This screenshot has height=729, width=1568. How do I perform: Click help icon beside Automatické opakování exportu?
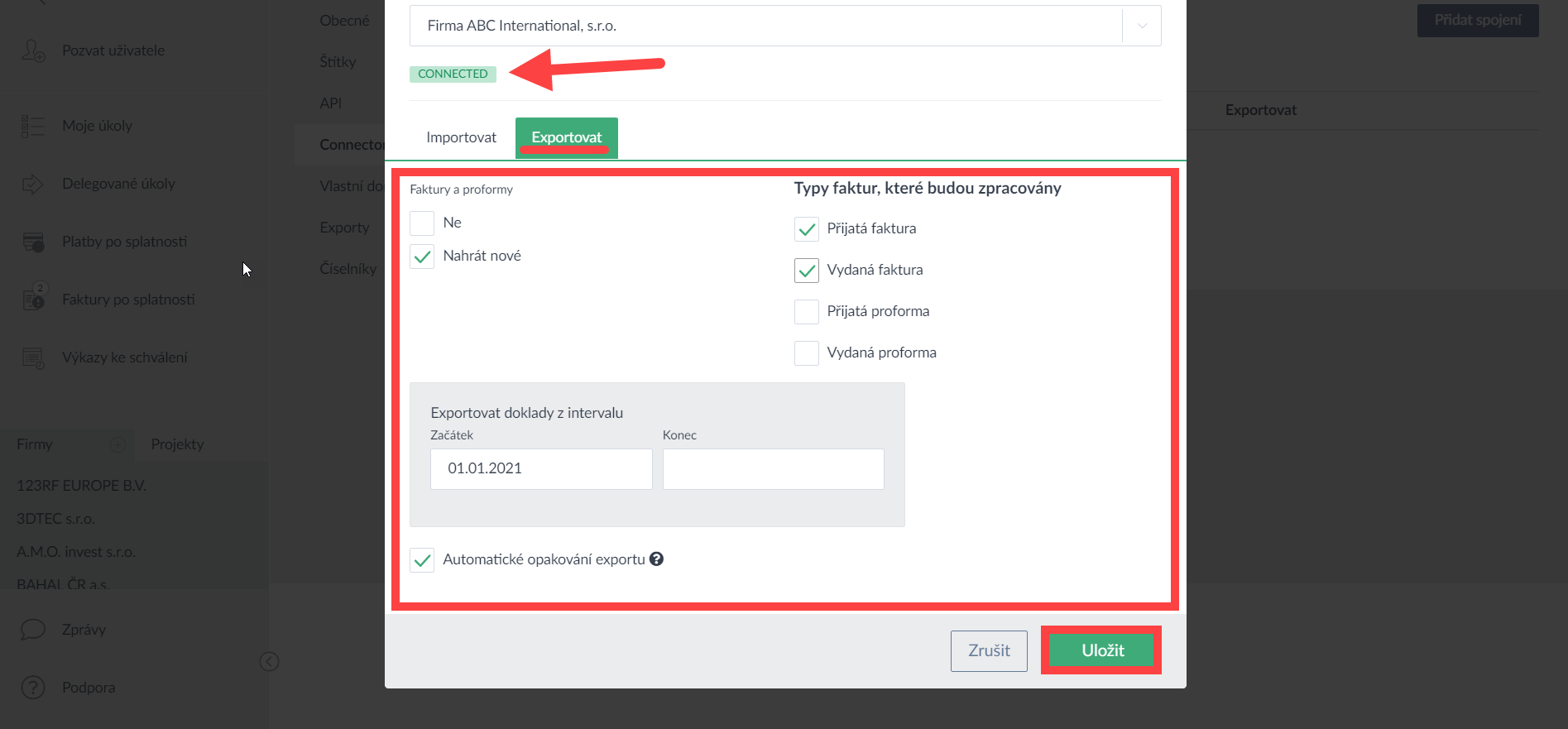pos(656,559)
